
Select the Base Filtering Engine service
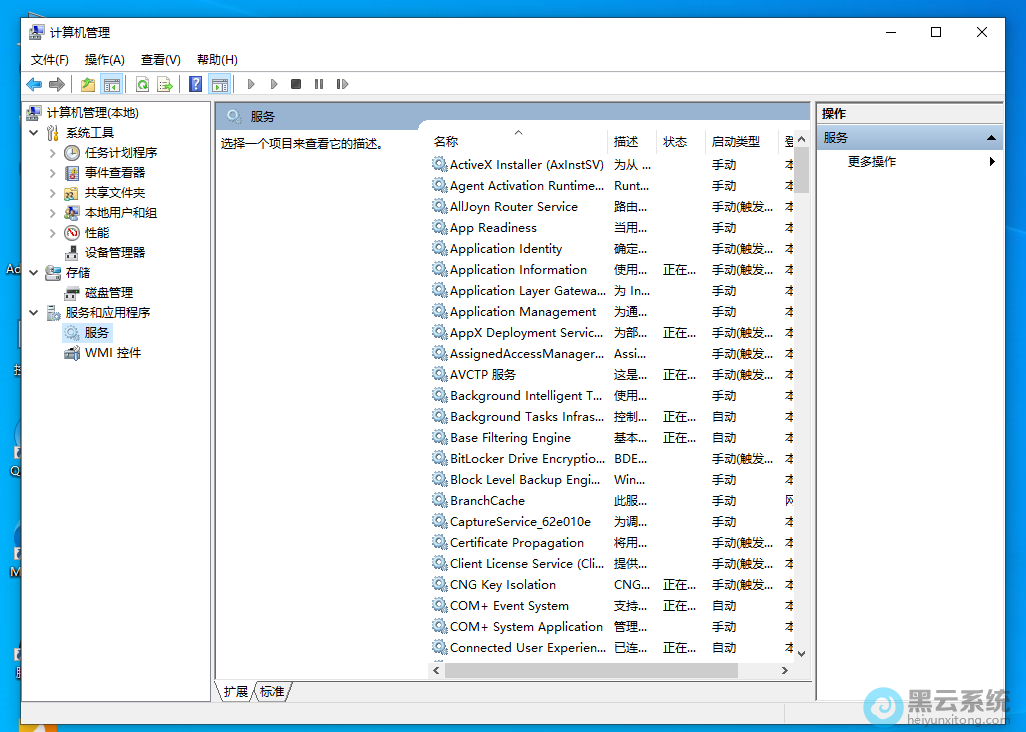(x=510, y=438)
